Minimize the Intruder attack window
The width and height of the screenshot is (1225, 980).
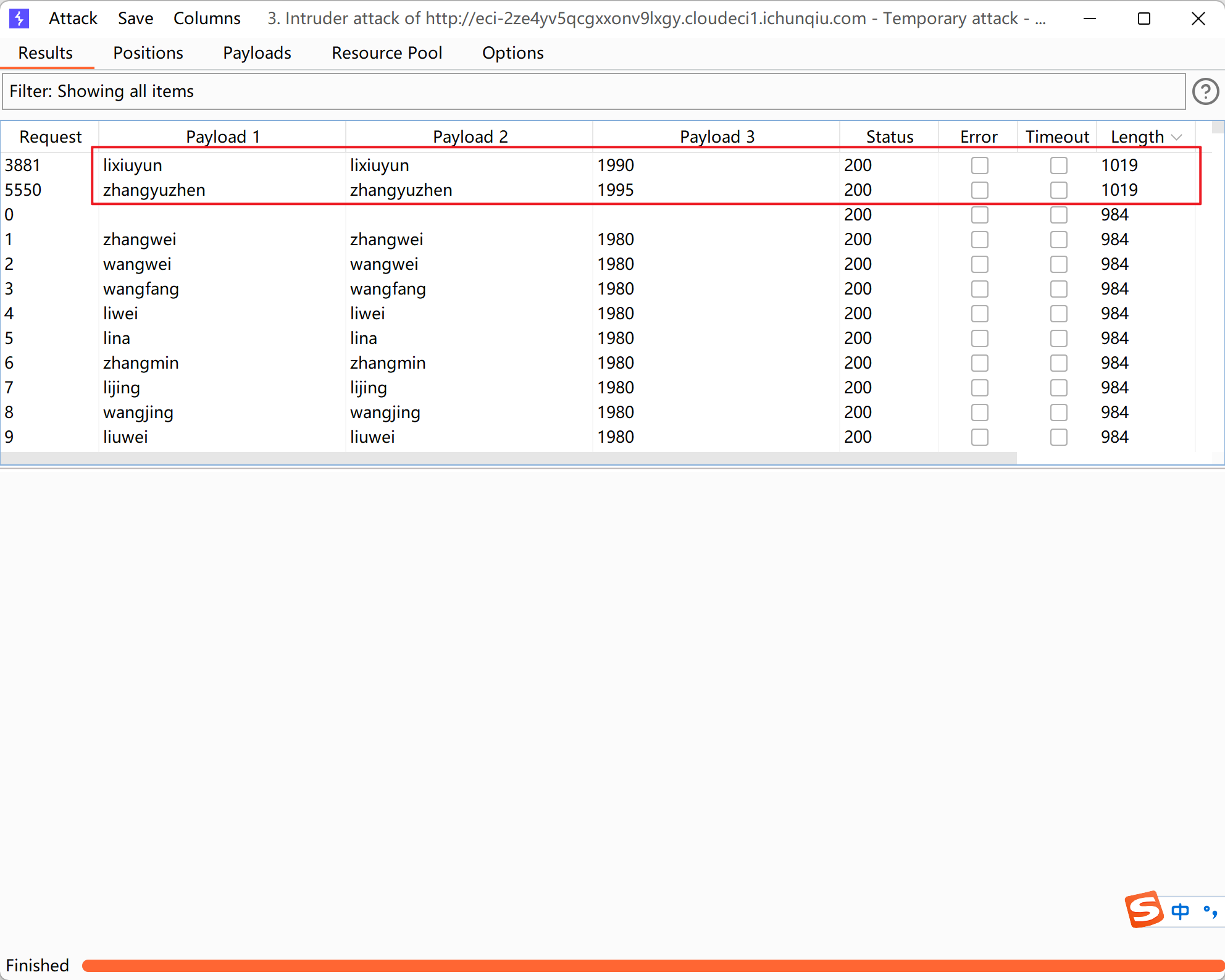click(1090, 19)
